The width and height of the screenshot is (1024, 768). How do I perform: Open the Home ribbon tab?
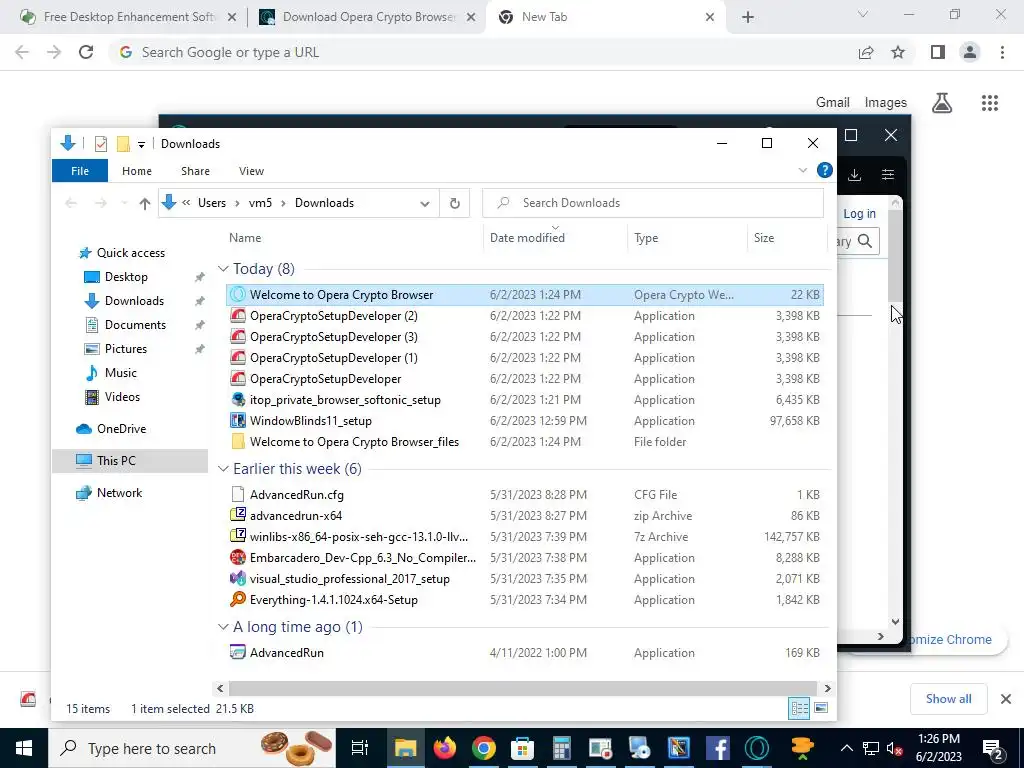tap(136, 171)
